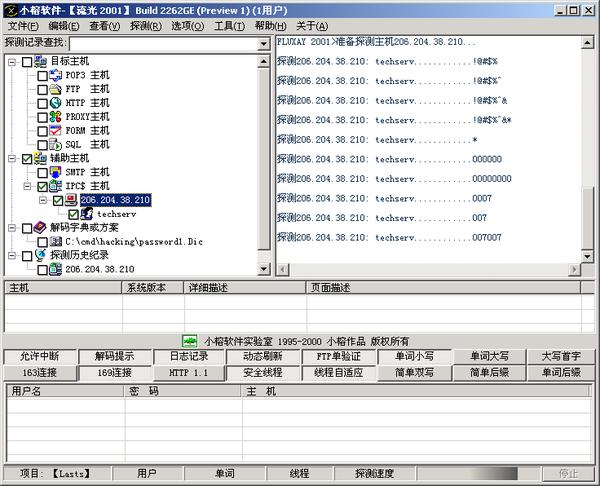Open the 帮助(H) menu
600x486 pixels.
tap(270, 26)
